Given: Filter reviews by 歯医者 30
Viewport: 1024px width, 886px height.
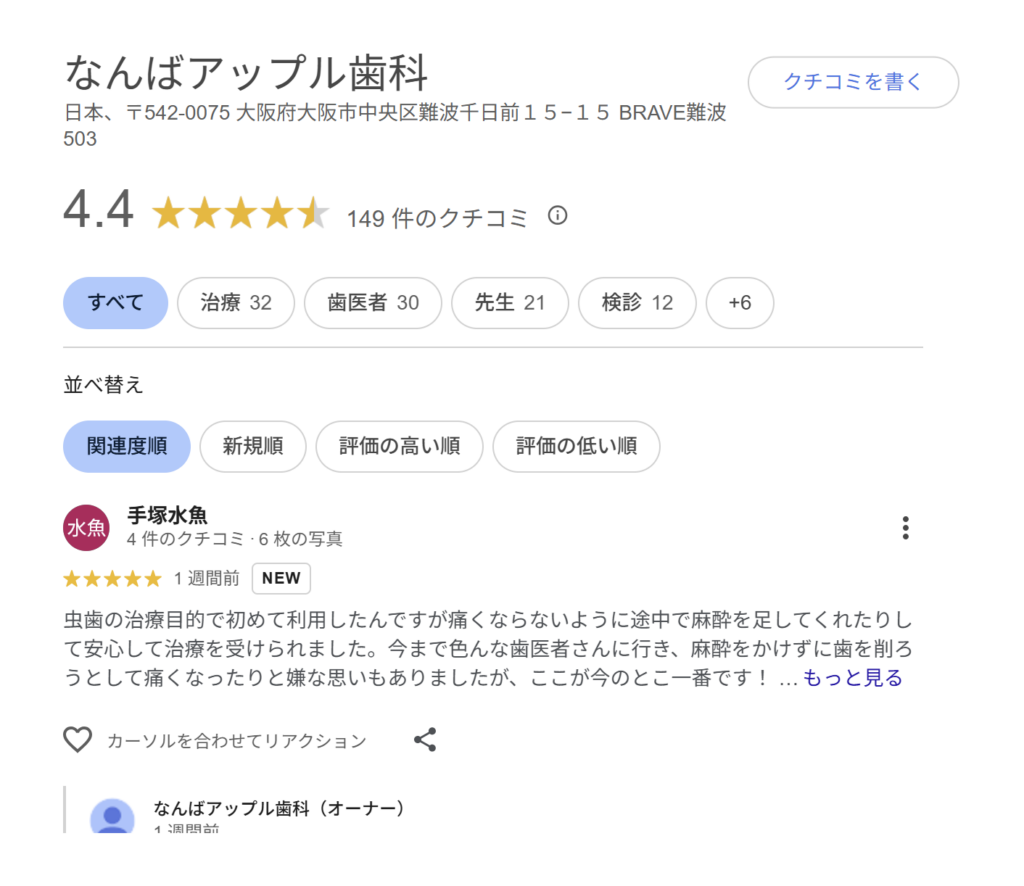Looking at the screenshot, I should click(x=373, y=303).
